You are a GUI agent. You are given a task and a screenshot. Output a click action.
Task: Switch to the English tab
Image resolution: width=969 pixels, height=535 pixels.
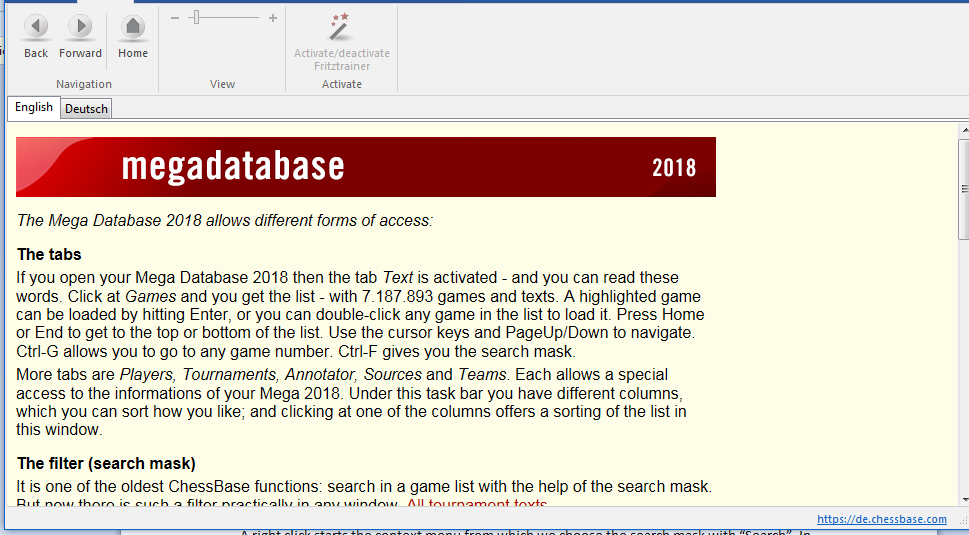(x=34, y=107)
